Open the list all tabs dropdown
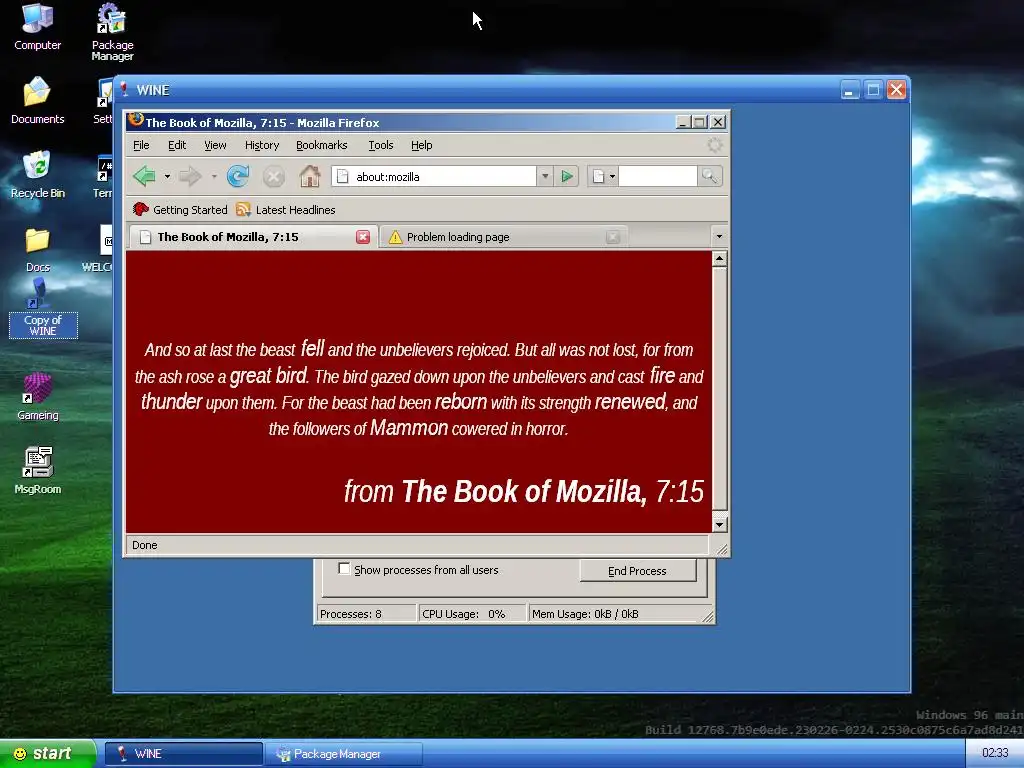This screenshot has height=768, width=1024. (719, 236)
